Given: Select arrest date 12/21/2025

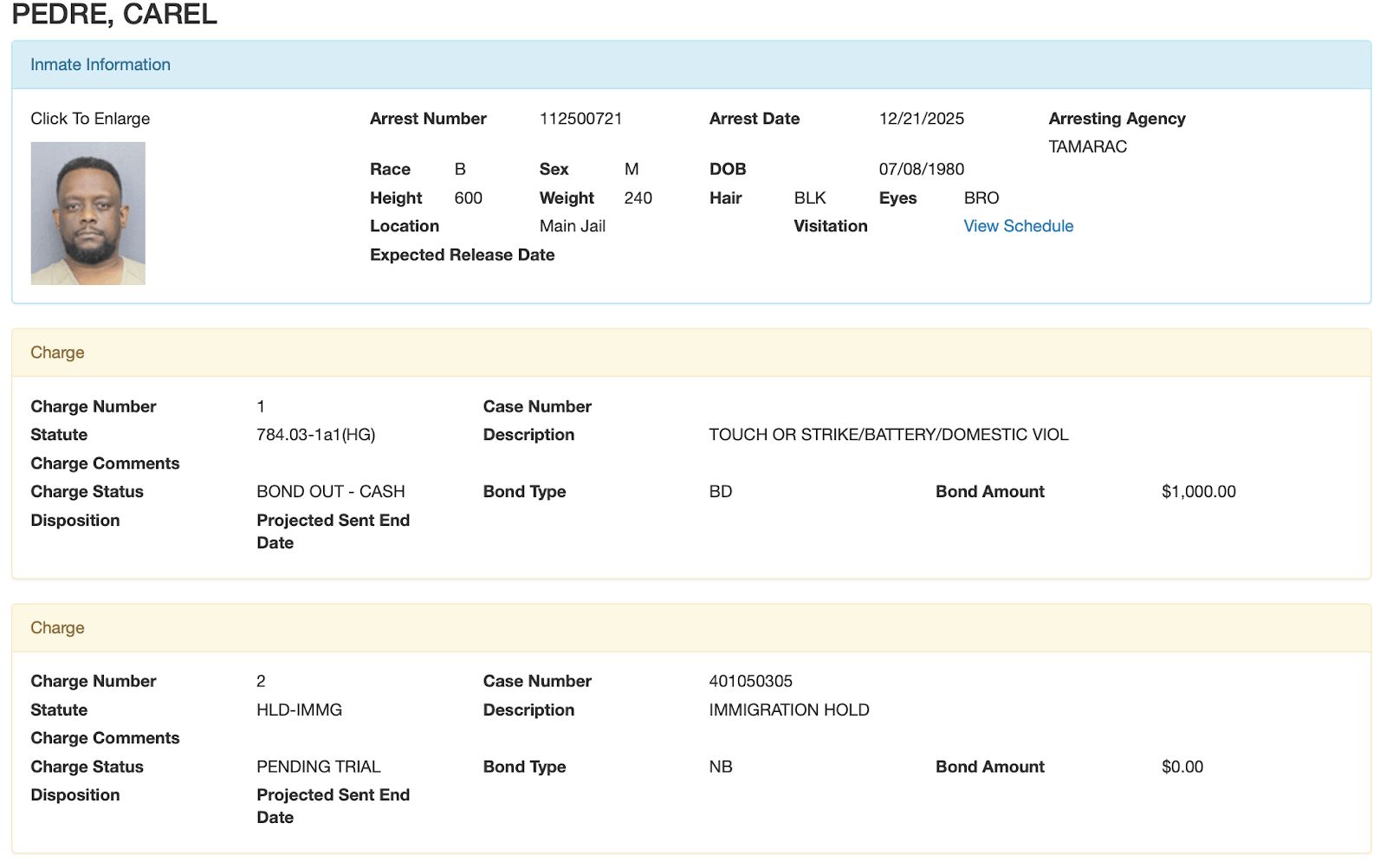Looking at the screenshot, I should tap(921, 119).
